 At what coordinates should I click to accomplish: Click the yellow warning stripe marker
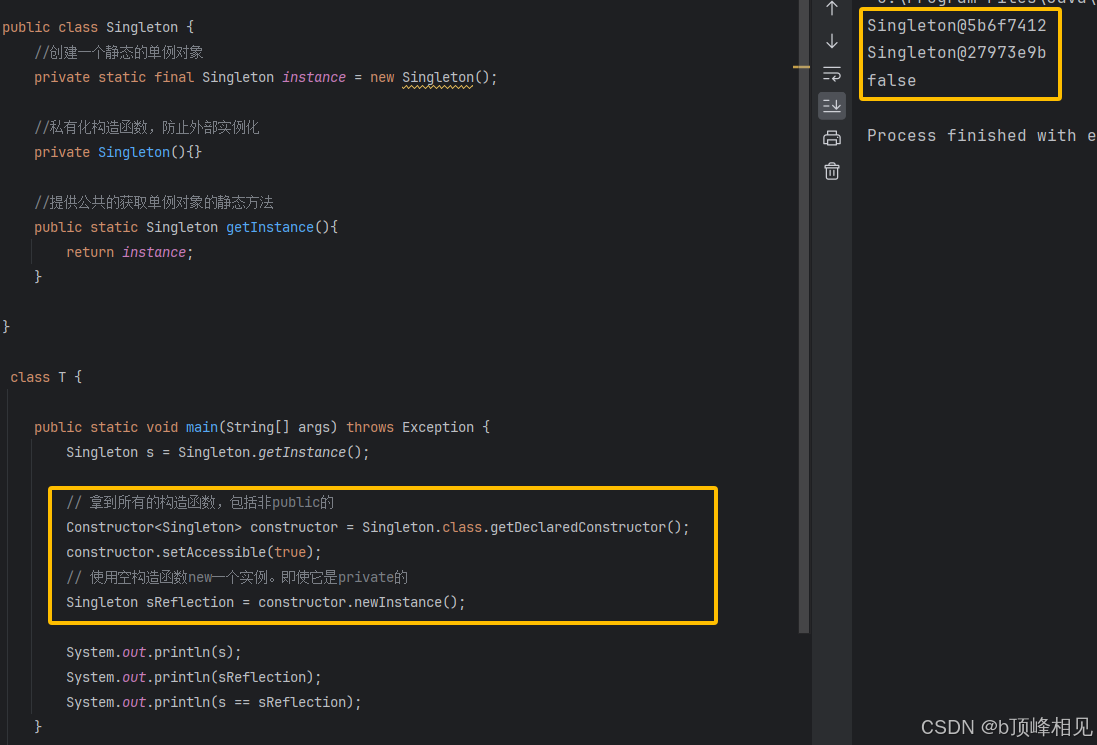[801, 67]
